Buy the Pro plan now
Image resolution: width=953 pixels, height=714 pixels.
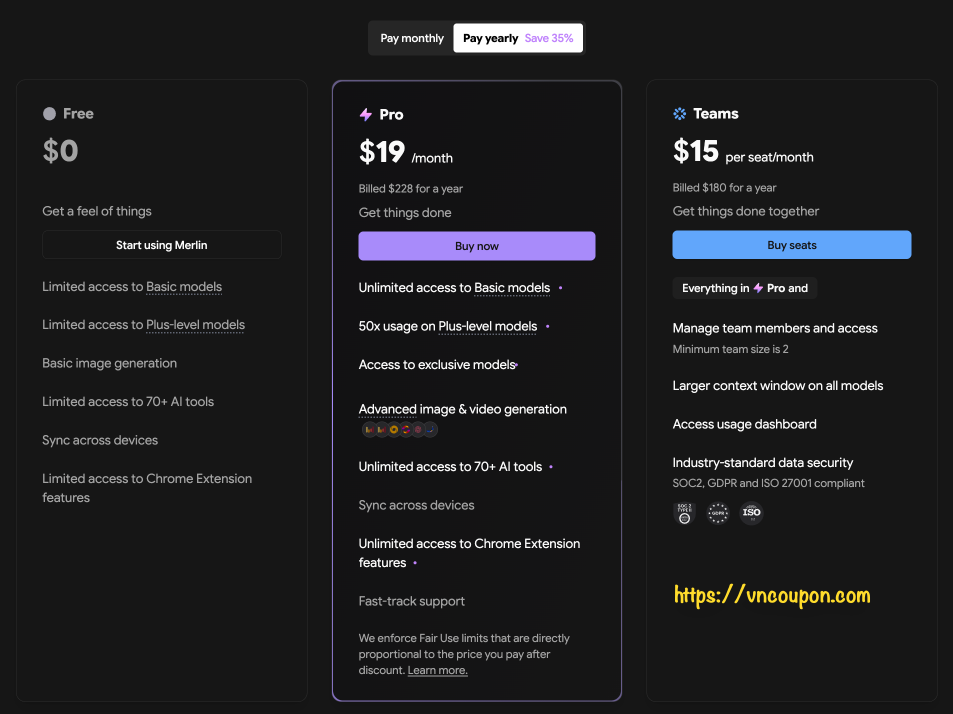coord(476,246)
